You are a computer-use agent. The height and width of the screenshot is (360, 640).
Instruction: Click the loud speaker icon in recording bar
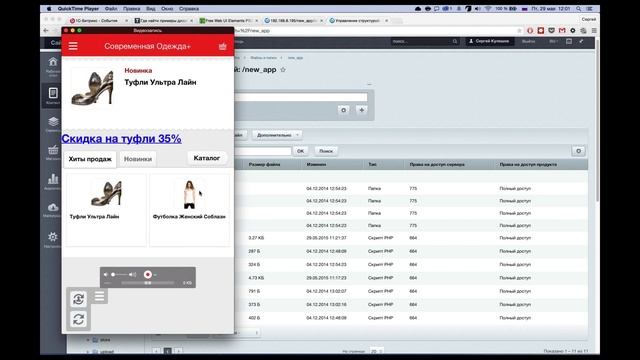tap(133, 275)
